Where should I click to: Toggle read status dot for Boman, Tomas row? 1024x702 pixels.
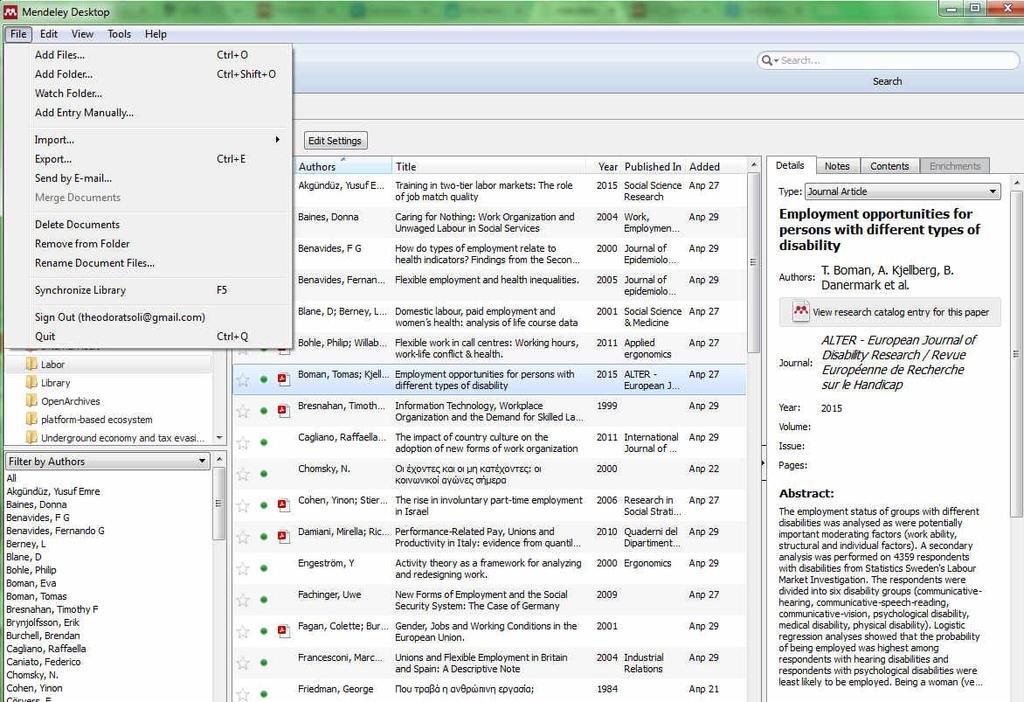[264, 379]
